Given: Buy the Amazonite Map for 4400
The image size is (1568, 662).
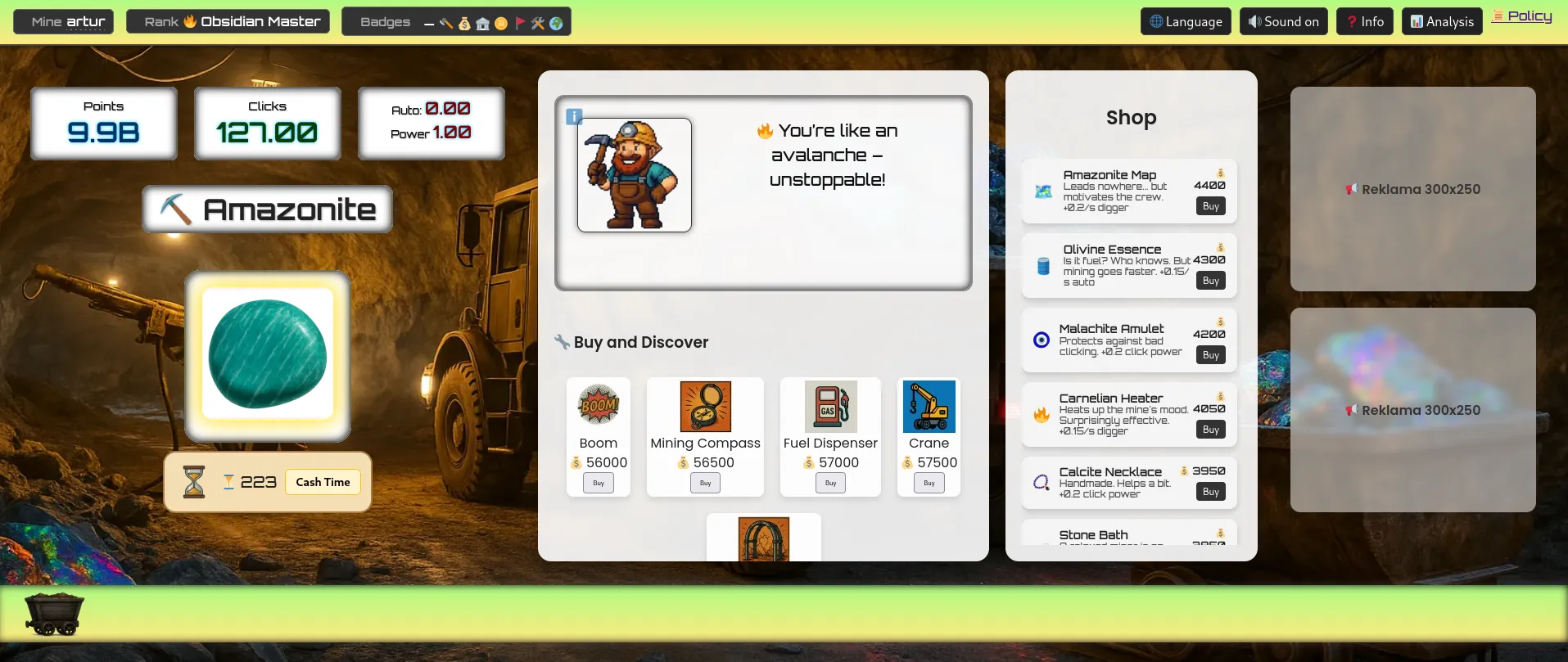Looking at the screenshot, I should point(1210,206).
